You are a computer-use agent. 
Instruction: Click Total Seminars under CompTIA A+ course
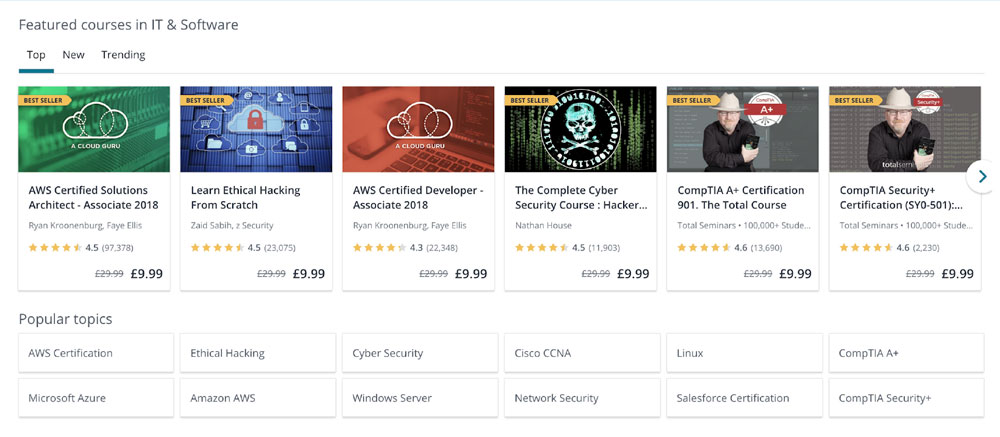[x=744, y=225]
